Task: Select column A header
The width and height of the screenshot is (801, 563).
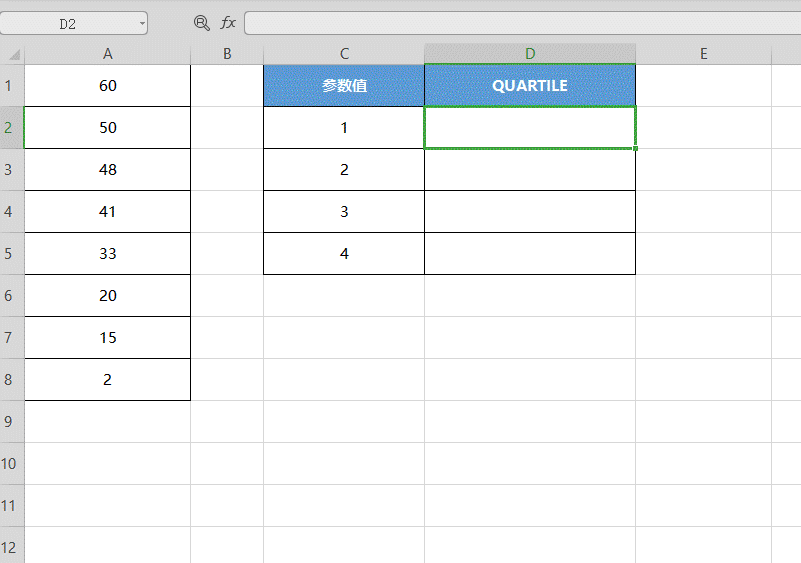Action: coord(107,54)
